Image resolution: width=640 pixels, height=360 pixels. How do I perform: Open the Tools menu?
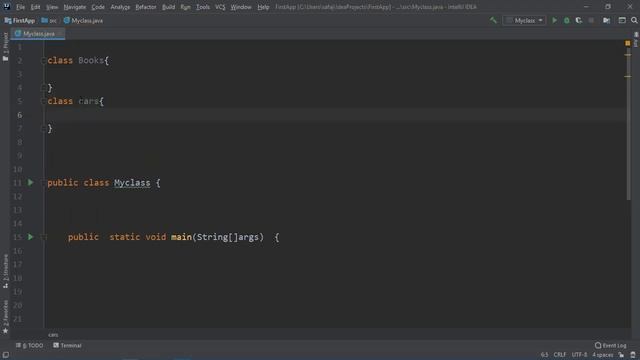pyautogui.click(x=203, y=7)
